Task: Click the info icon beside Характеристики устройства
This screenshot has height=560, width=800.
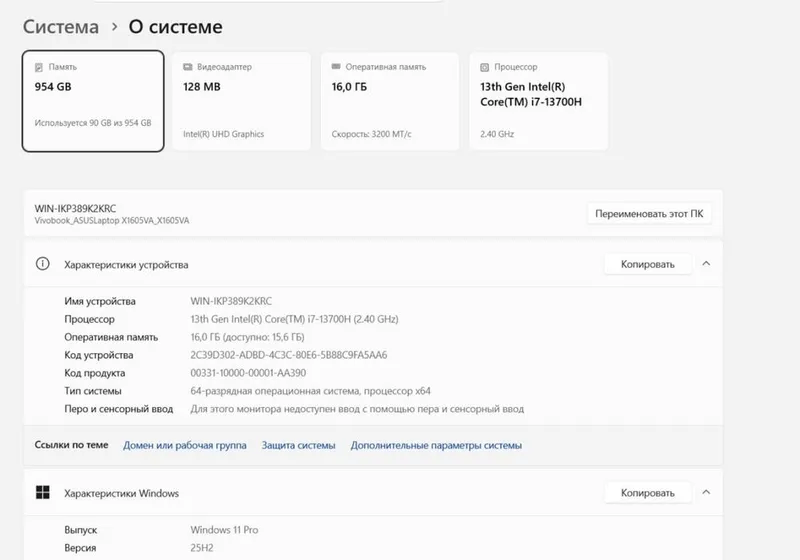Action: pos(42,264)
